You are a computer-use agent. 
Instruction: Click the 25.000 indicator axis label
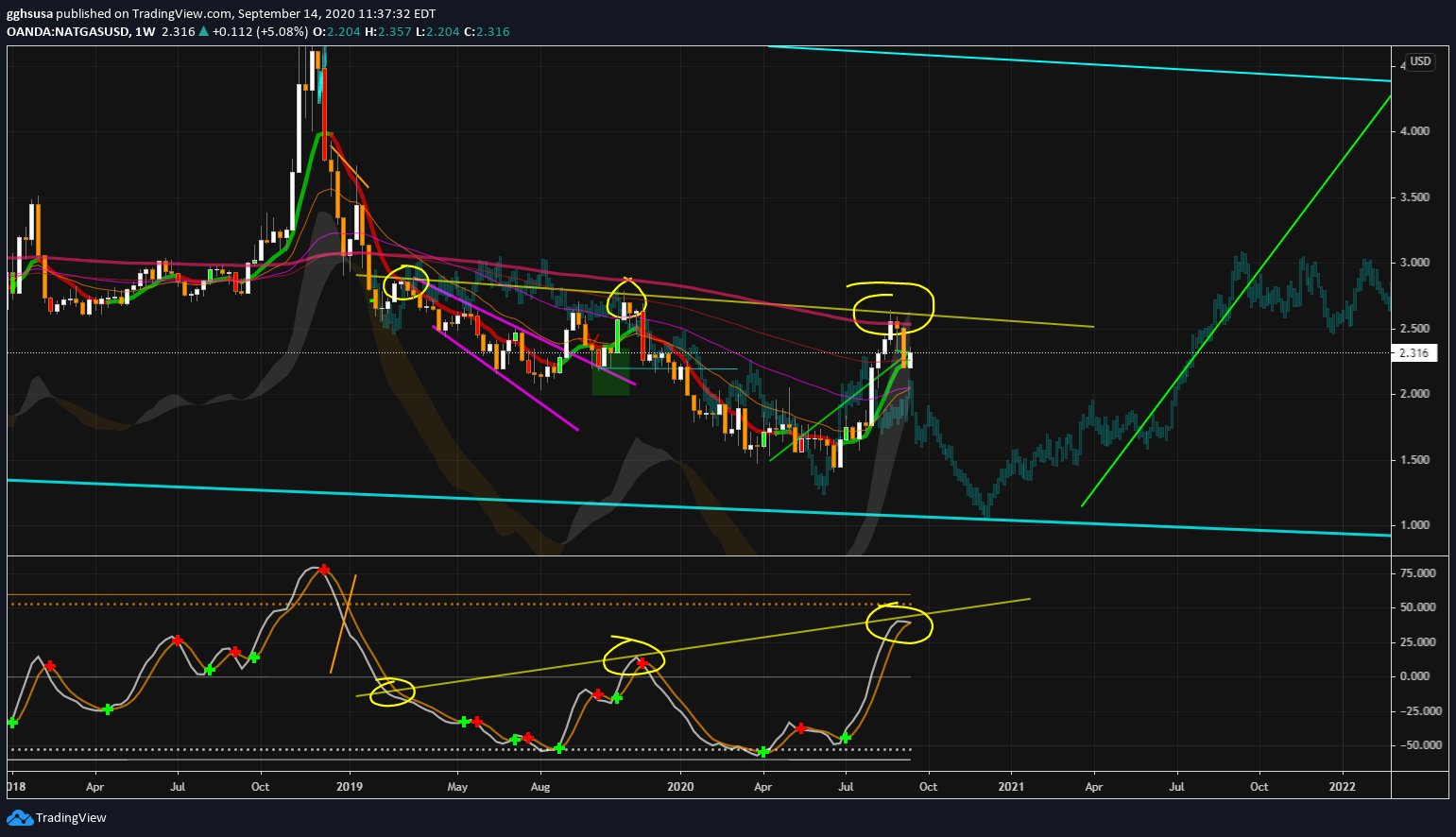(x=1418, y=642)
